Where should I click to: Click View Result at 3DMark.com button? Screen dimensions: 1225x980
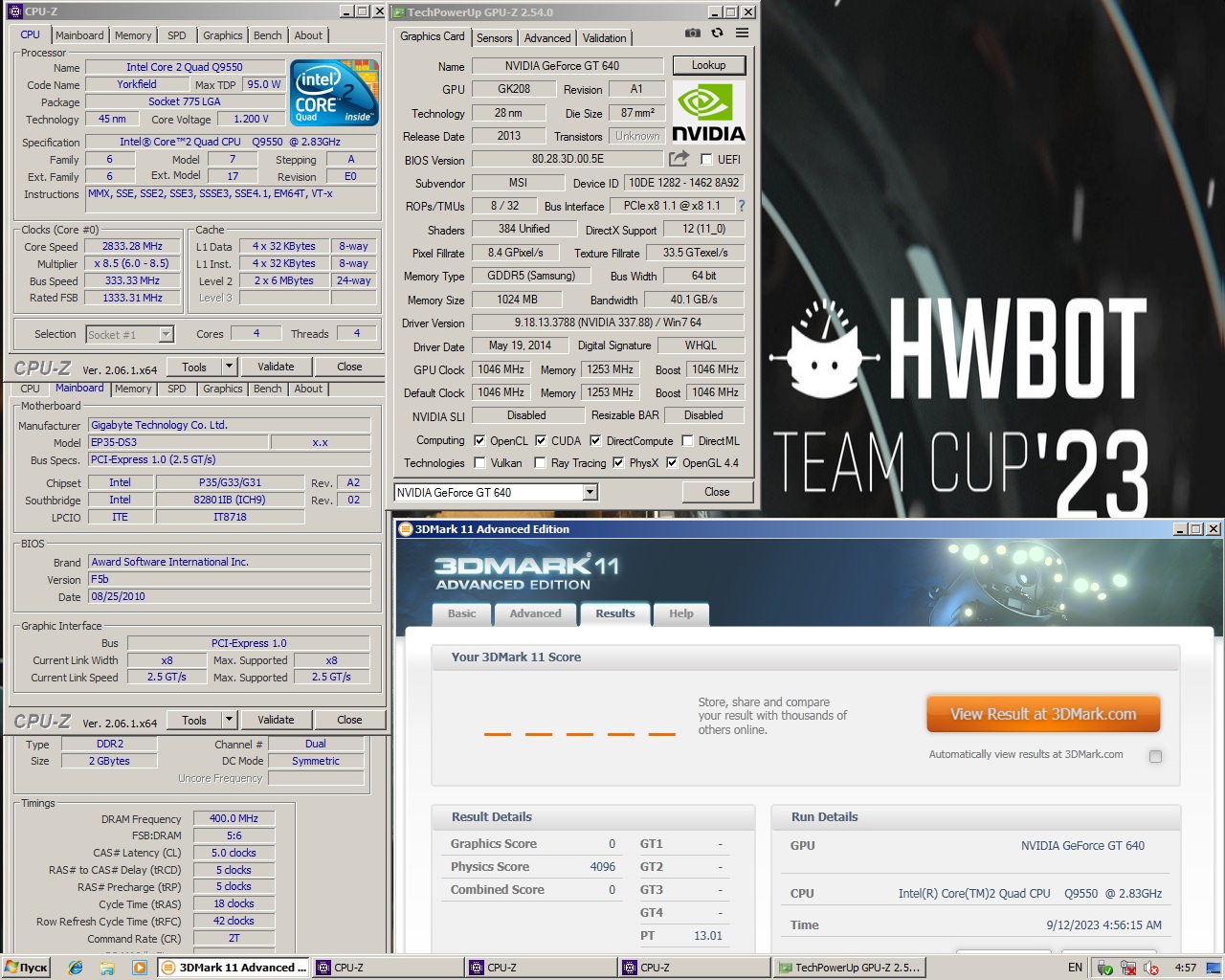(1043, 714)
